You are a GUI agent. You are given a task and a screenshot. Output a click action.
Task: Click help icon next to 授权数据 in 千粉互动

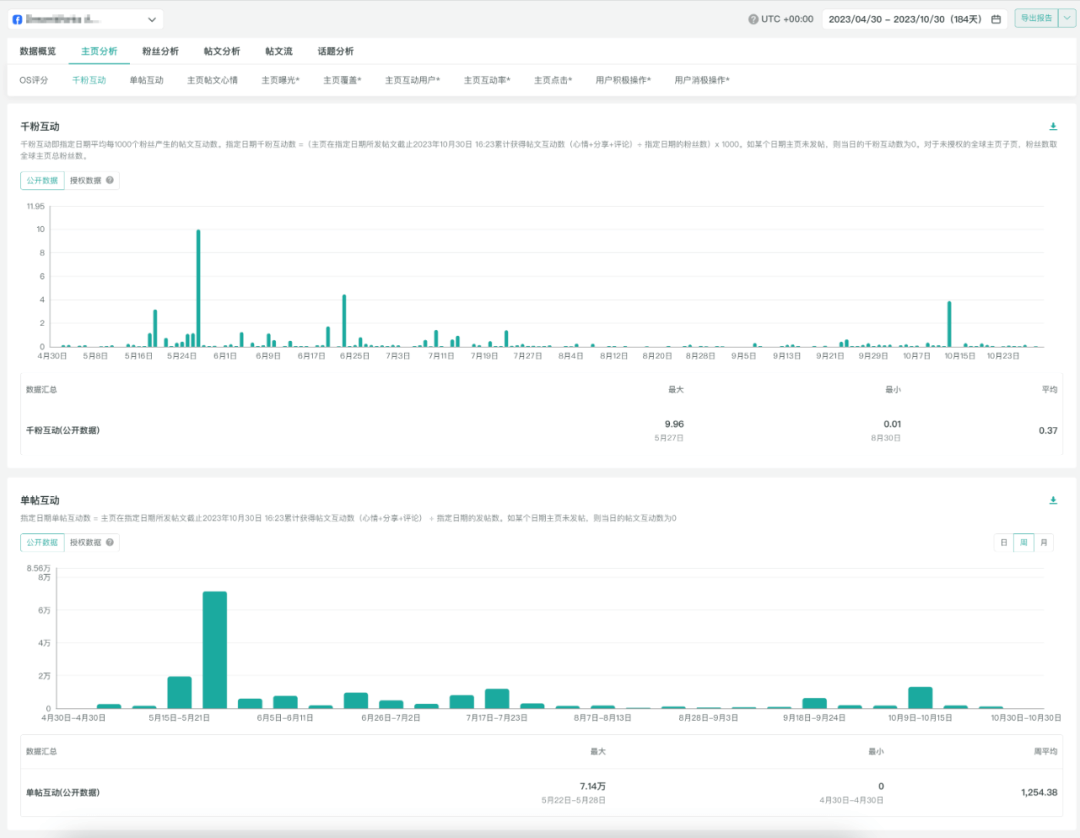coord(110,180)
